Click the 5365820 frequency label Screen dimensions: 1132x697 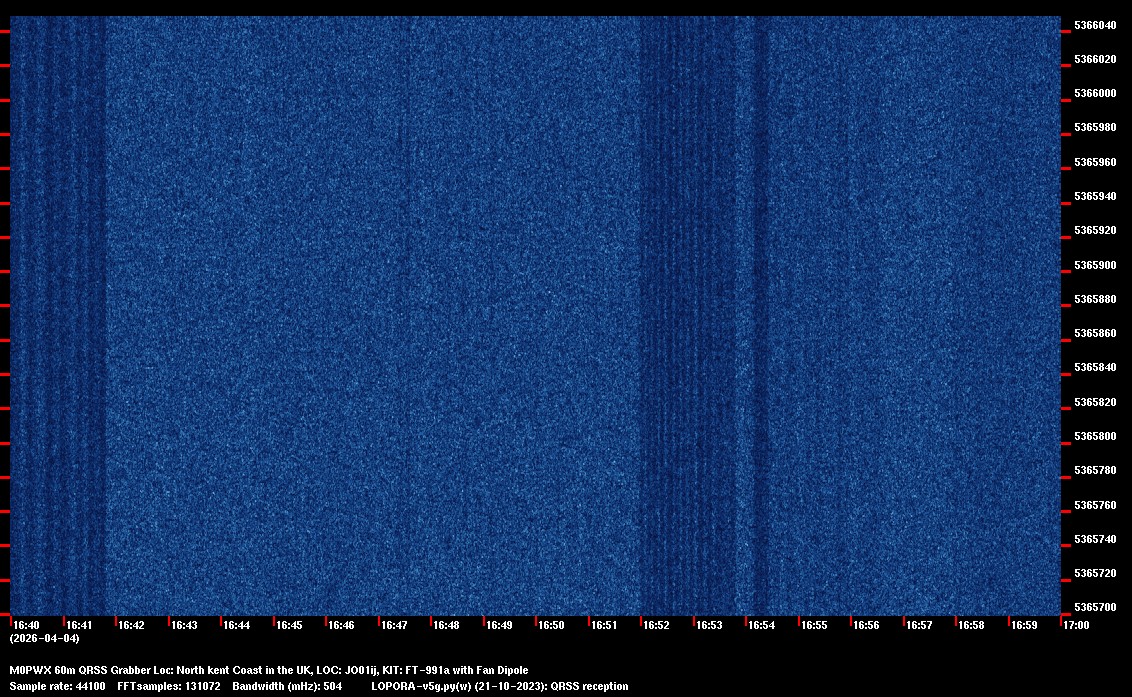click(1095, 402)
